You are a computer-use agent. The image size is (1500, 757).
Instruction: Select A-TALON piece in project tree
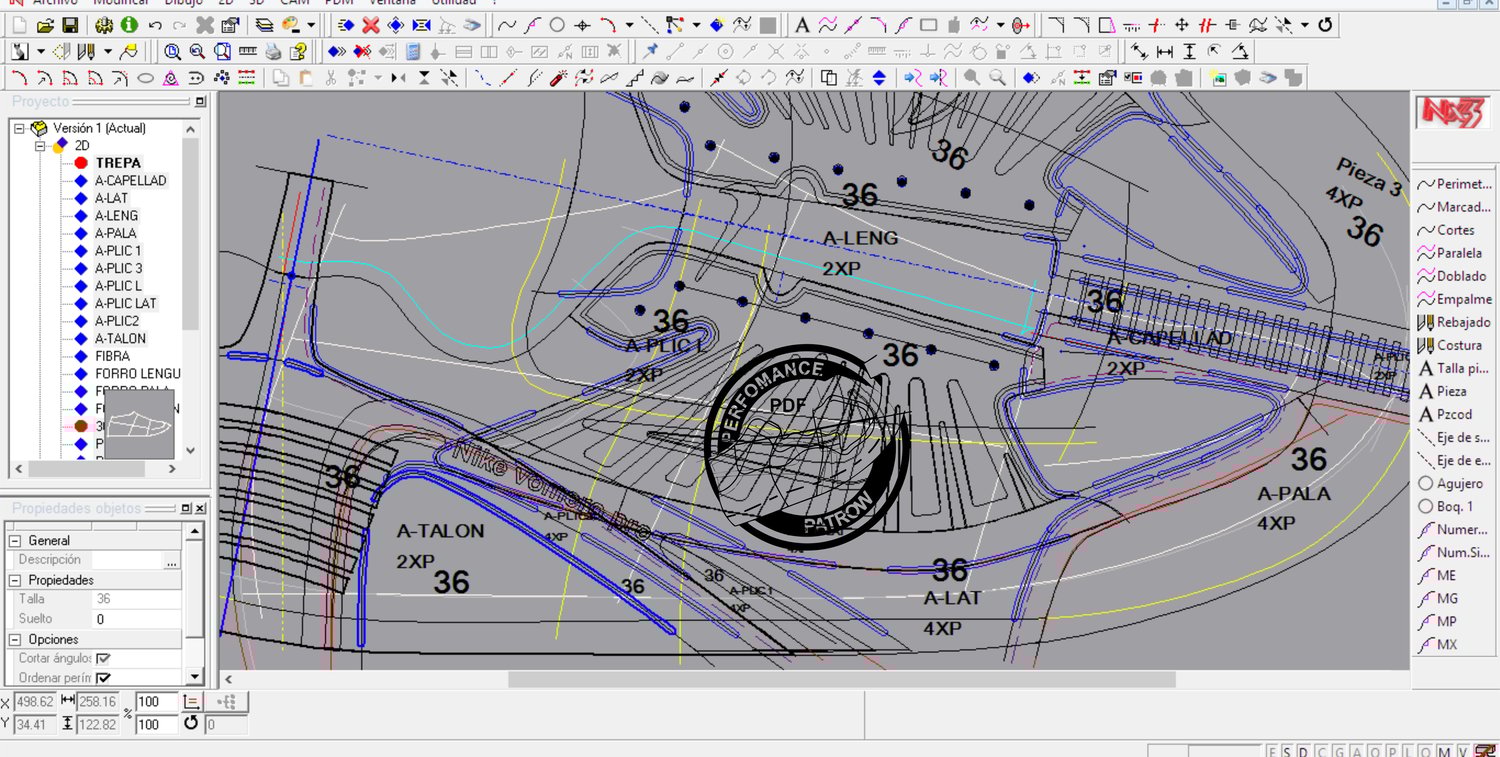point(120,339)
